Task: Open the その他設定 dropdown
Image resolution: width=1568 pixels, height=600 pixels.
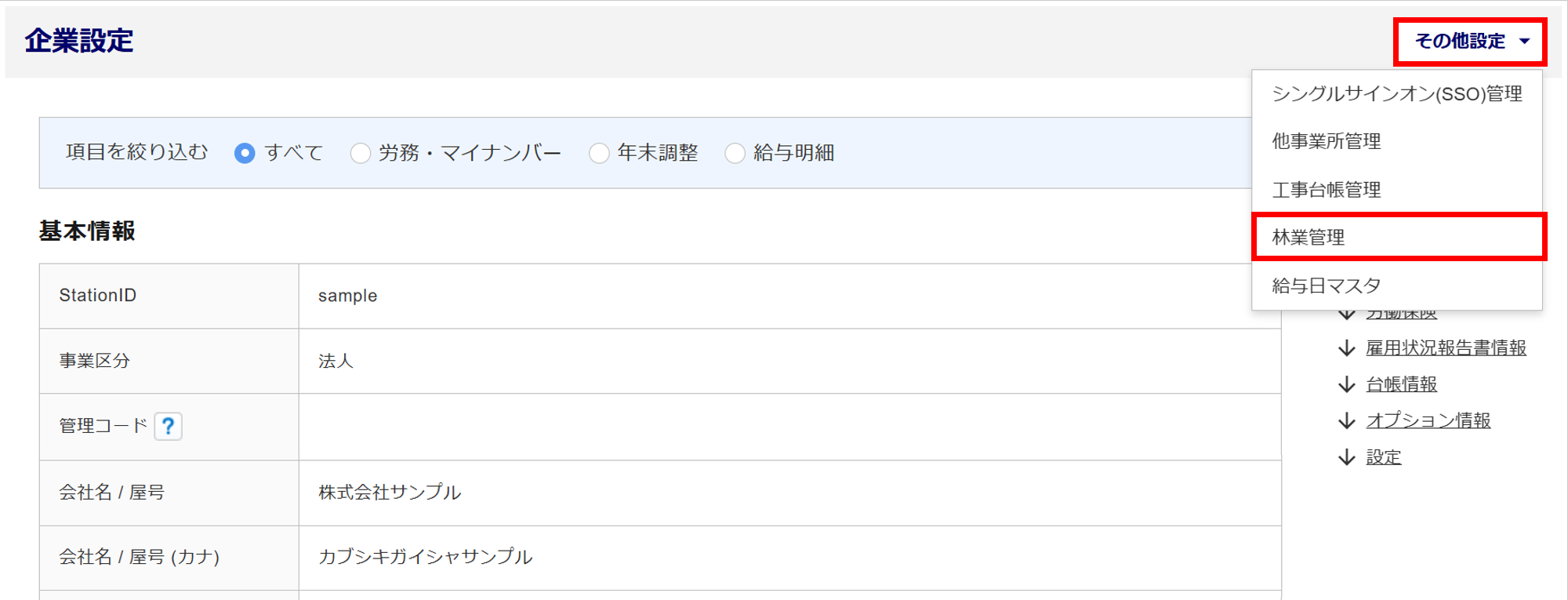Action: coord(1470,42)
